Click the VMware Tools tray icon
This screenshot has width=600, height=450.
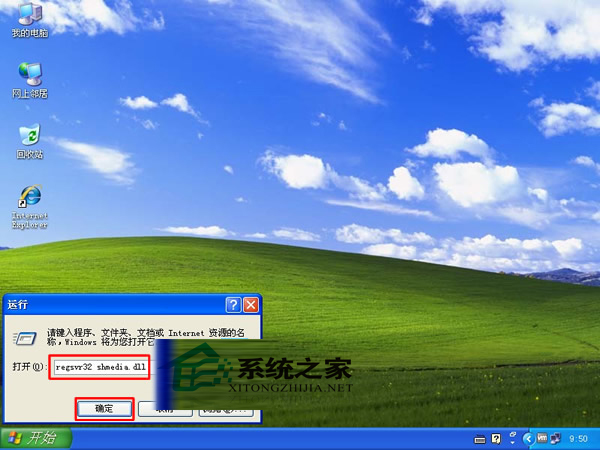(544, 438)
